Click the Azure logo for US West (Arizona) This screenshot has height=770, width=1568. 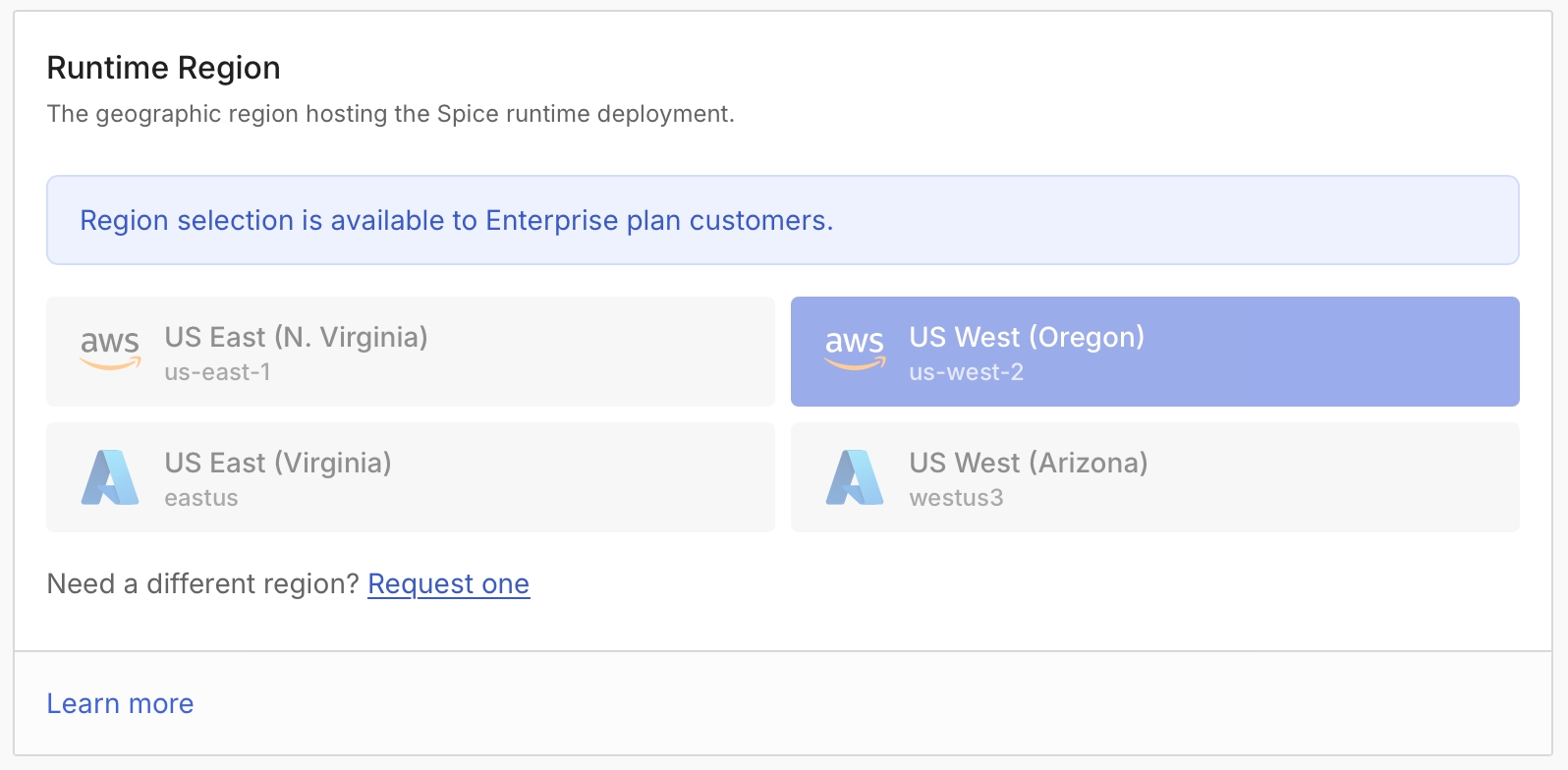tap(855, 477)
